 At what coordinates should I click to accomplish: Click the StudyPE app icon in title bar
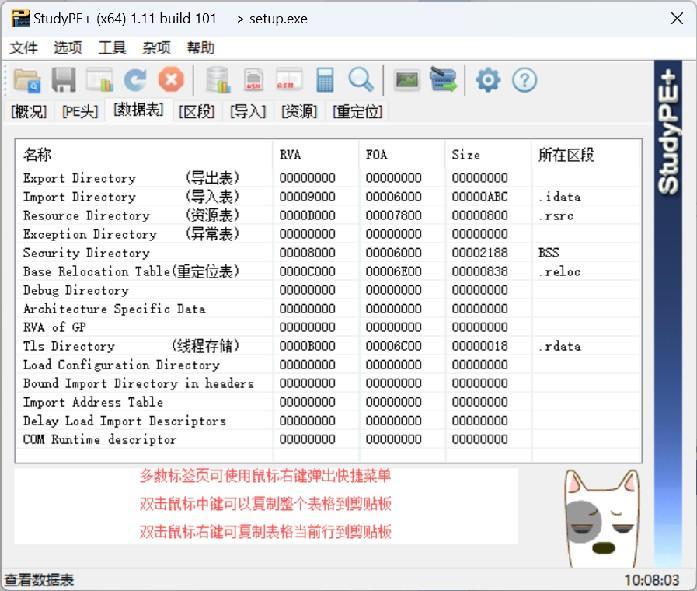20,19
